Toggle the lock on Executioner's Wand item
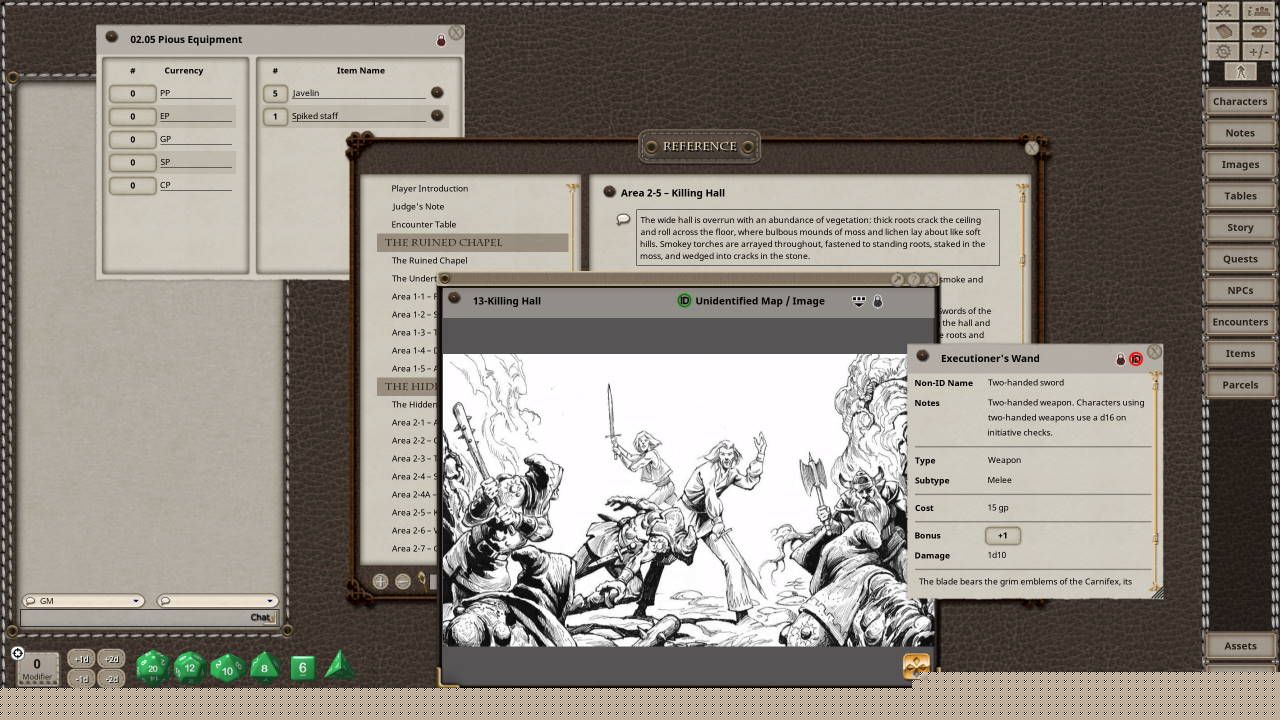The image size is (1280, 720). click(1121, 359)
